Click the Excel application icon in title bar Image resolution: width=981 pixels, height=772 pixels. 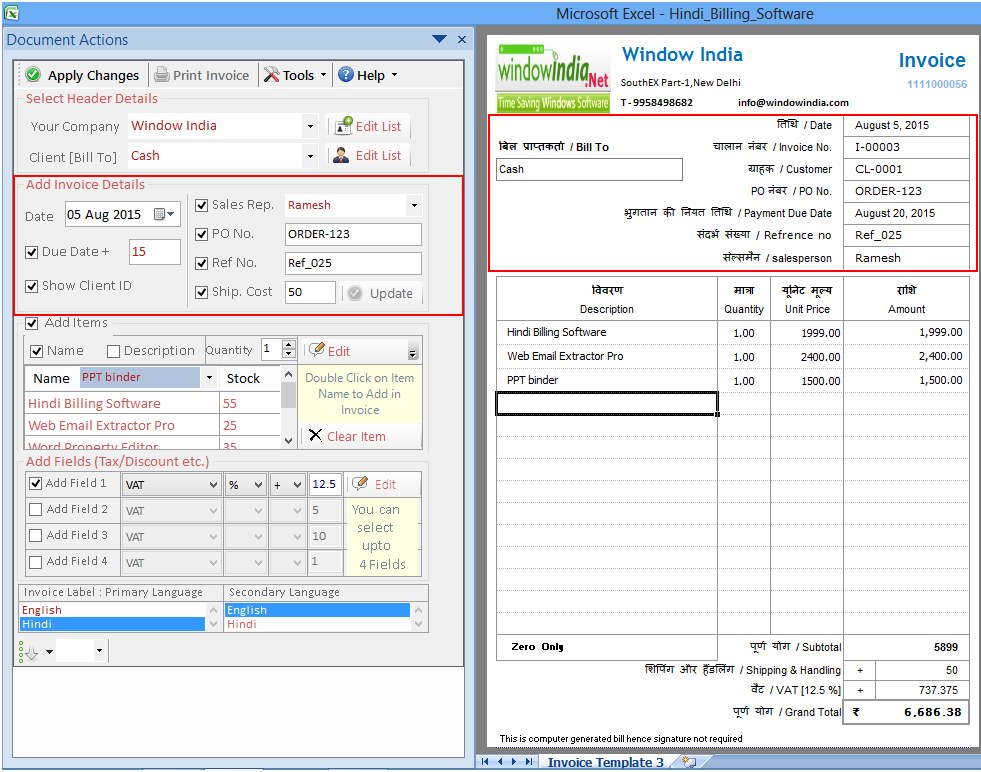(x=11, y=12)
